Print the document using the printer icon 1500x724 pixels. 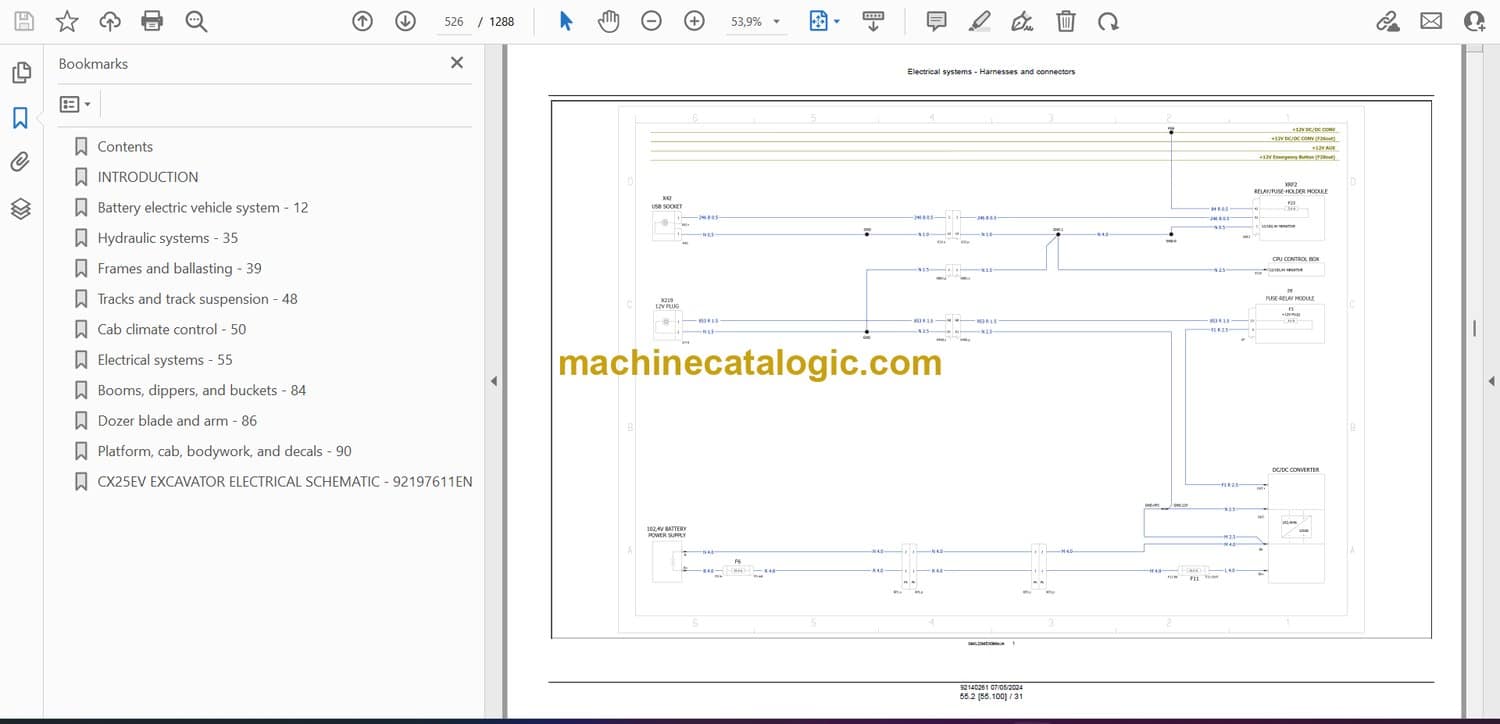click(152, 21)
